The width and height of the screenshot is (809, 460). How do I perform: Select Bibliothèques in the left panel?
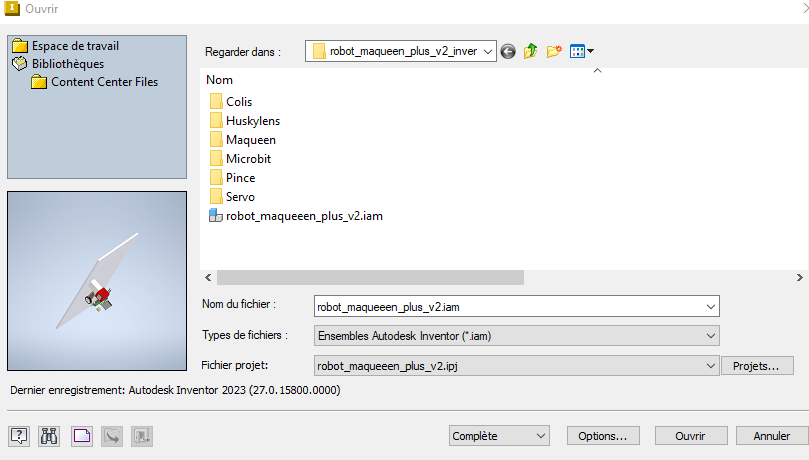(68, 64)
